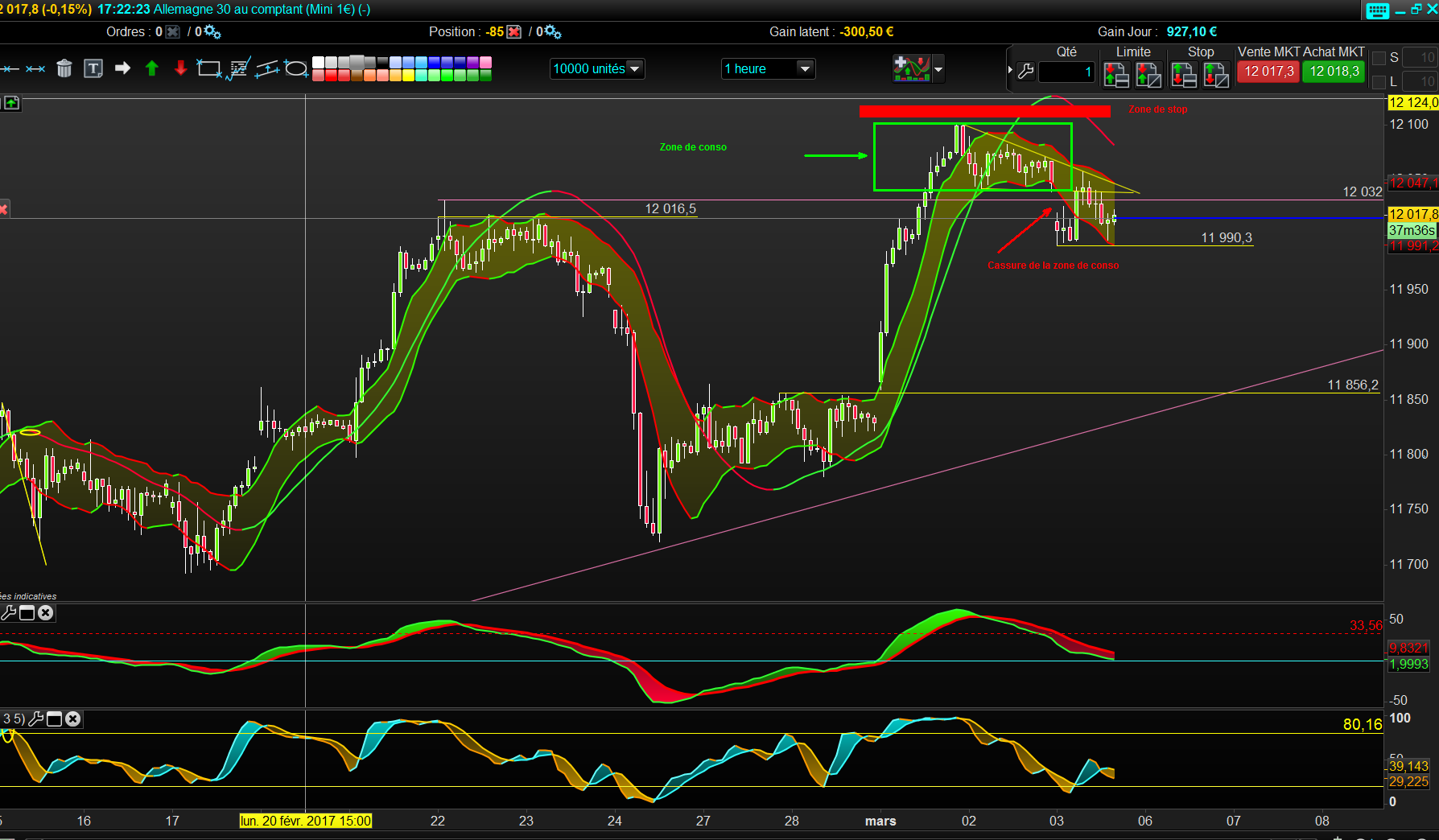Select the rectangle drawing tool
1439x840 pixels.
(x=209, y=69)
